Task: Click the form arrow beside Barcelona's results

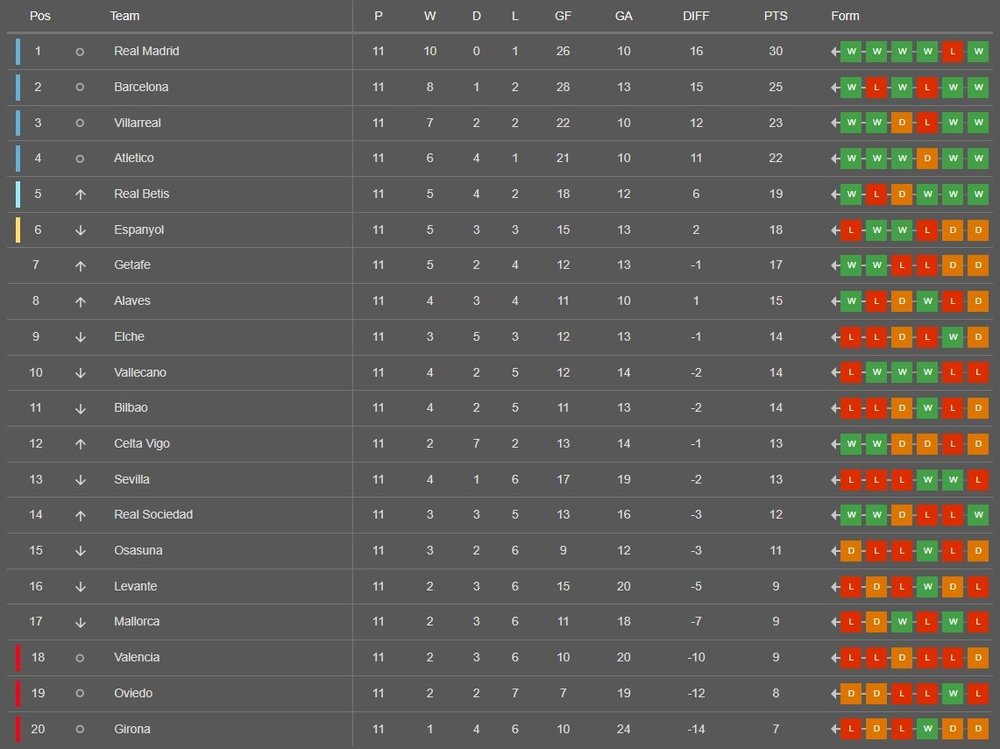Action: tap(834, 87)
